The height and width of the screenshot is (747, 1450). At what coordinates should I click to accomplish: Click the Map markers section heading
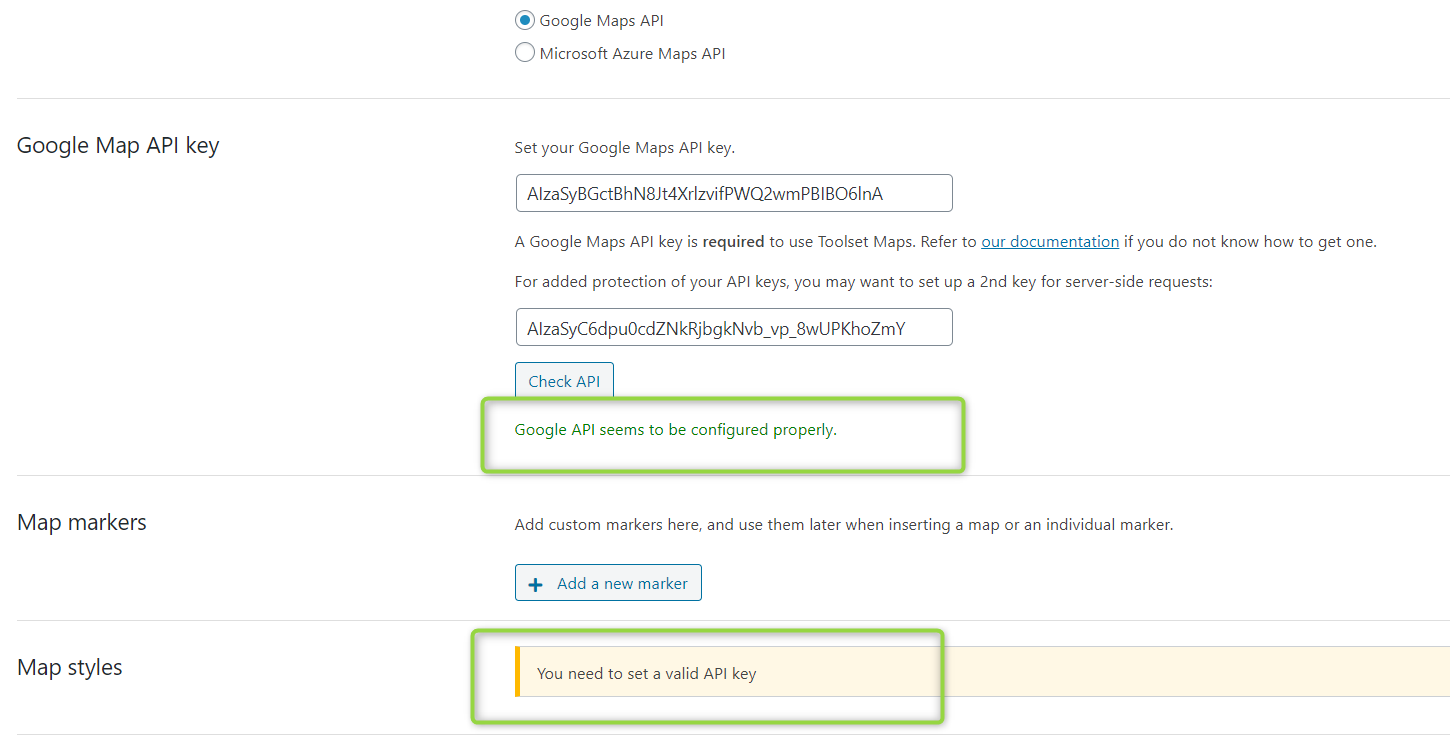pyautogui.click(x=82, y=522)
